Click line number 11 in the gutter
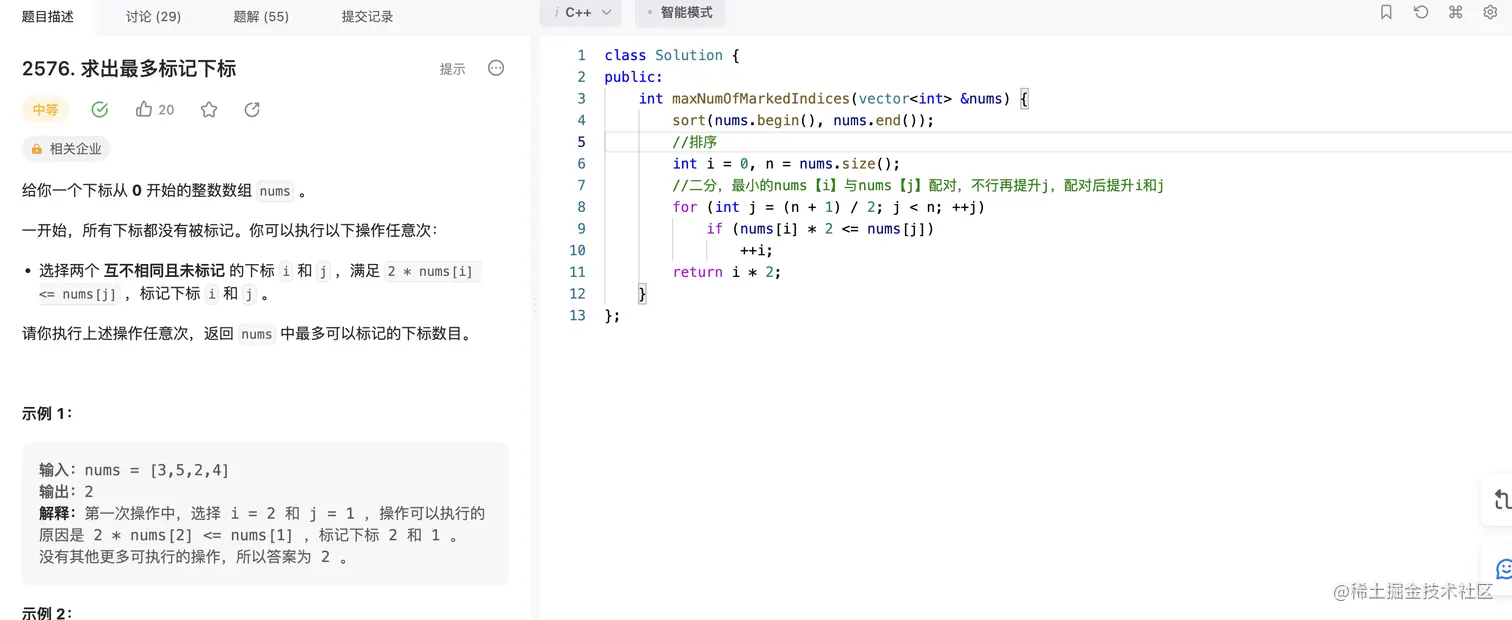 pyautogui.click(x=578, y=272)
